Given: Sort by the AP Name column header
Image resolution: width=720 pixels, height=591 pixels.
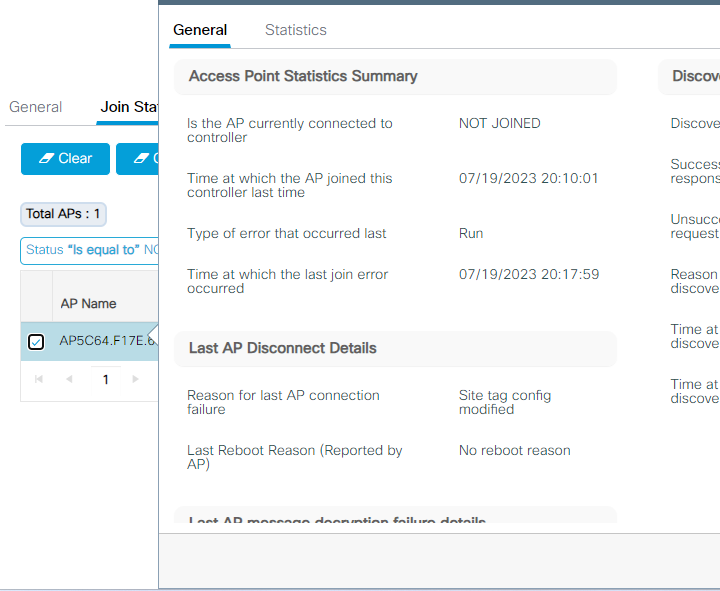Looking at the screenshot, I should point(88,303).
